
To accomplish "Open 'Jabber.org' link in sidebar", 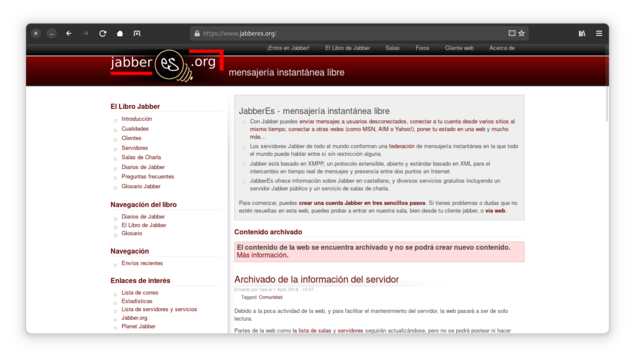I will point(134,318).
